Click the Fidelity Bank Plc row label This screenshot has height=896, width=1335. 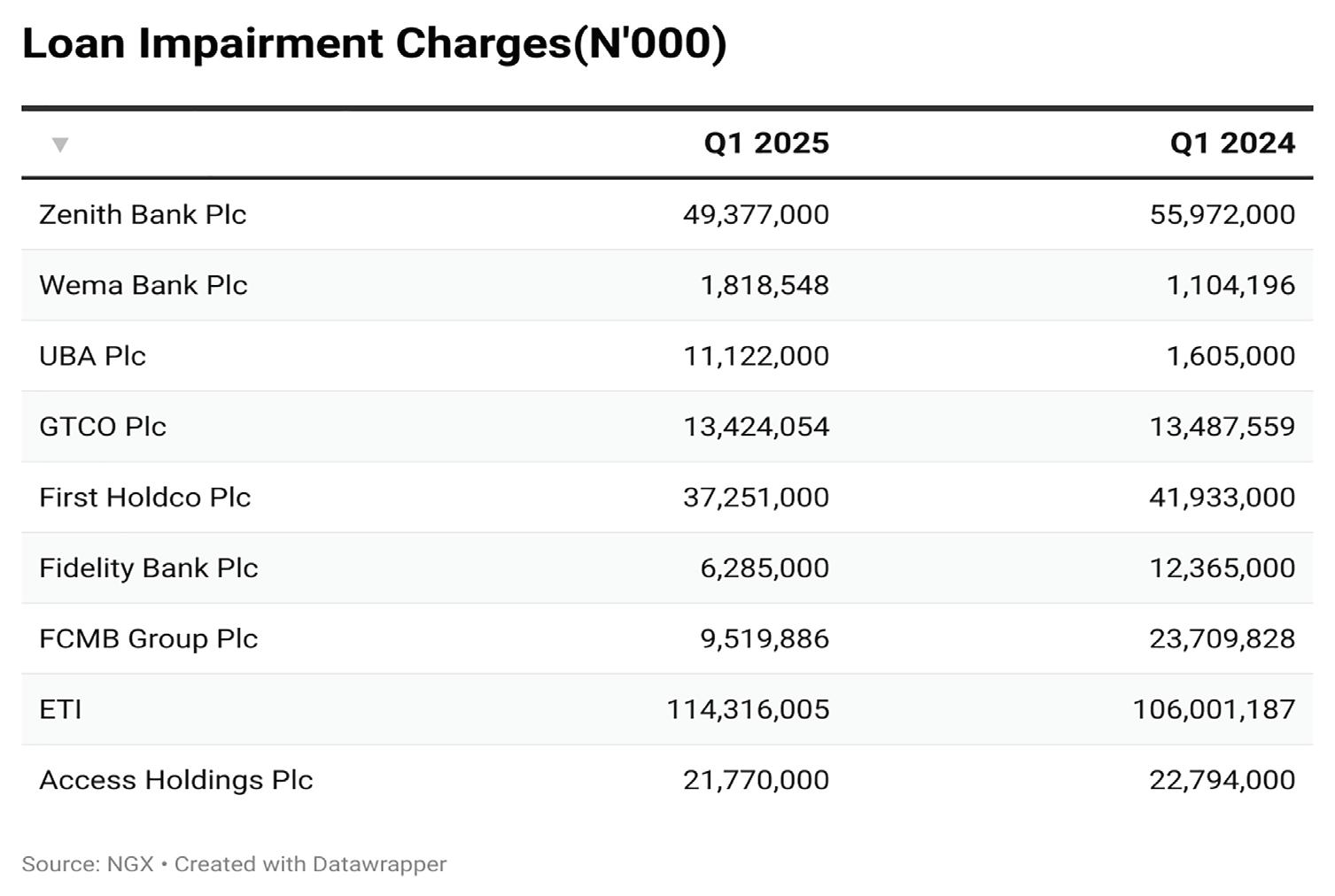(149, 568)
